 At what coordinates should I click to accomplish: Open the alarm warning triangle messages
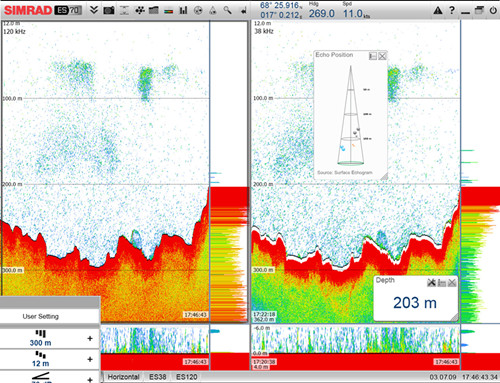438,11
